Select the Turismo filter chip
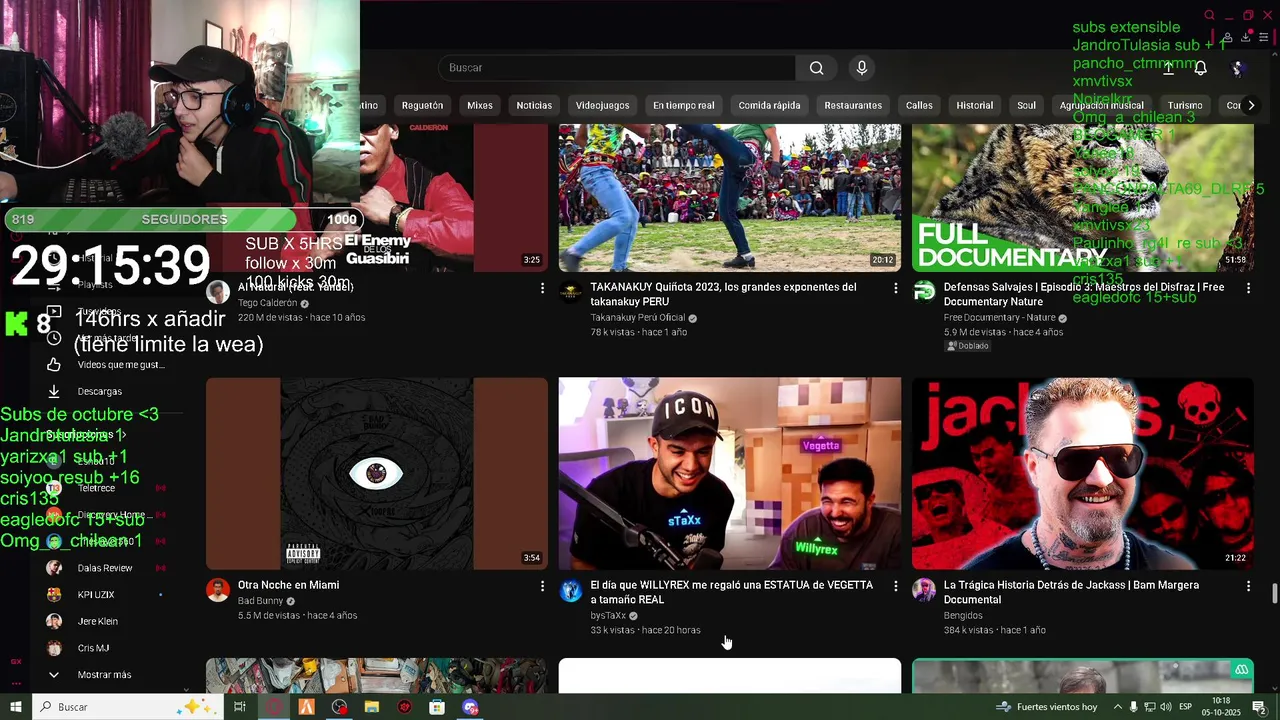1280x720 pixels. [1185, 105]
